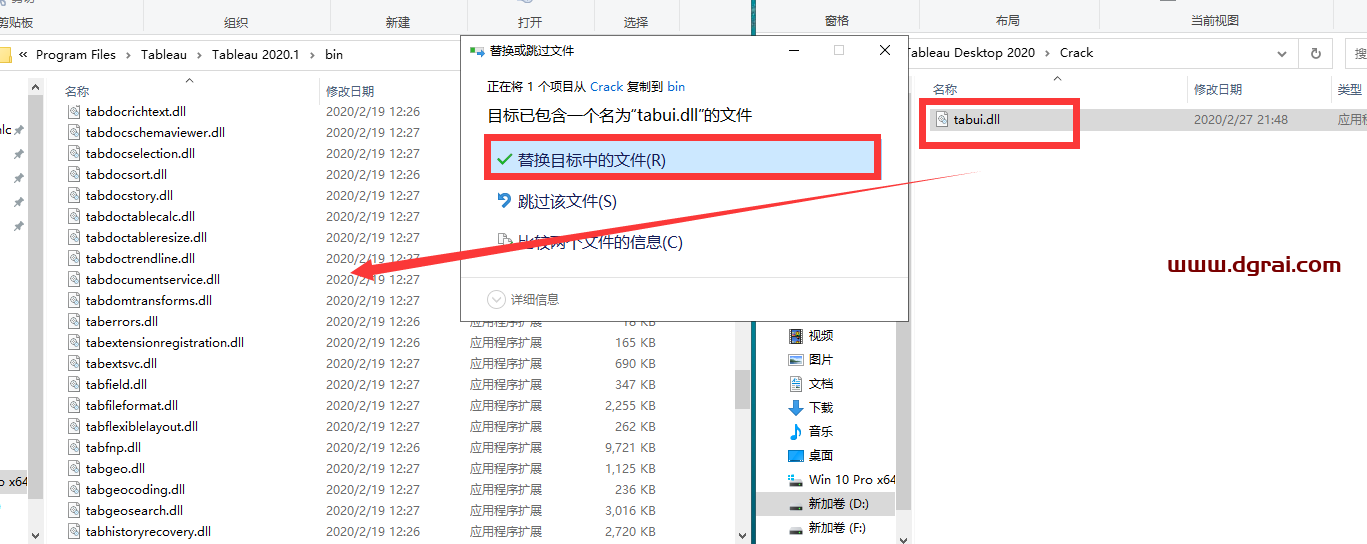Expand the « hidden breadcrumb path
The image size is (1367, 544).
tap(23, 55)
